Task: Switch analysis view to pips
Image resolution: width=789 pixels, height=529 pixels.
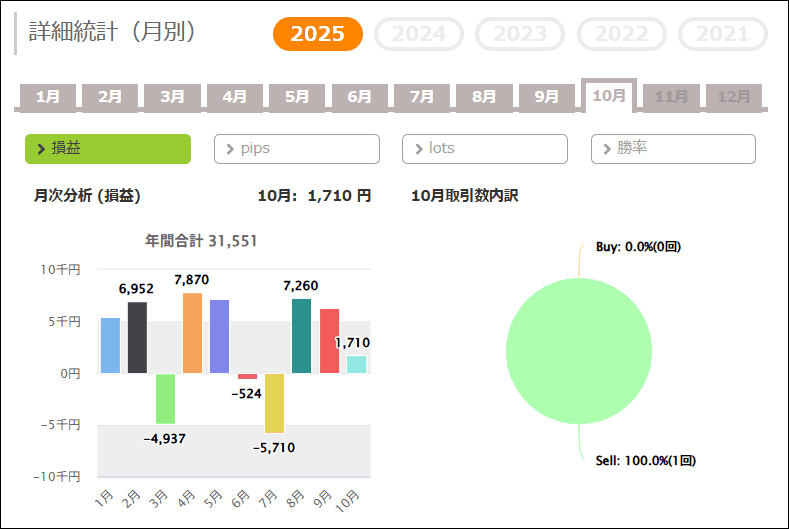Action: 296,148
